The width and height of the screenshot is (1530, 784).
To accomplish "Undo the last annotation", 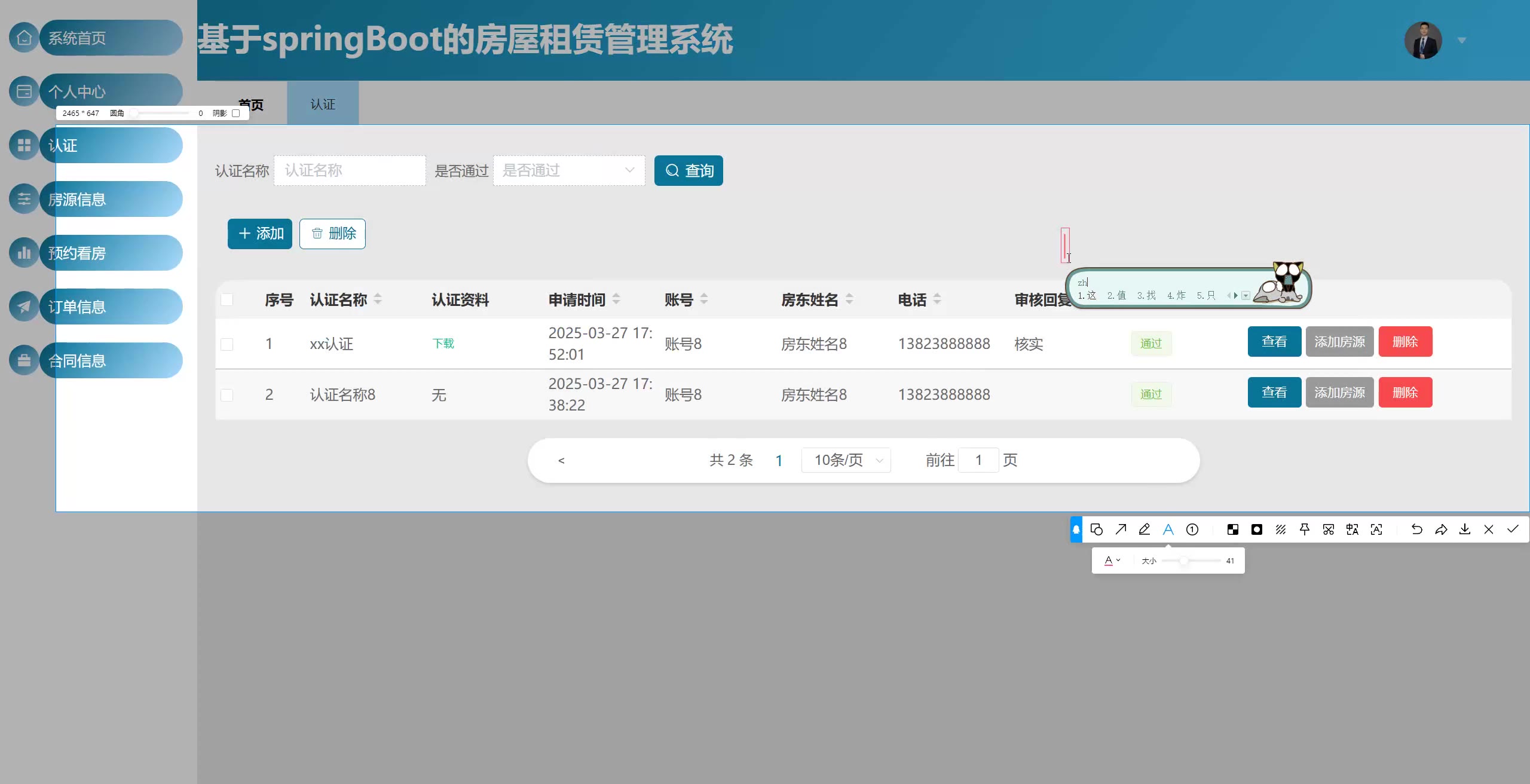I will 1416,529.
